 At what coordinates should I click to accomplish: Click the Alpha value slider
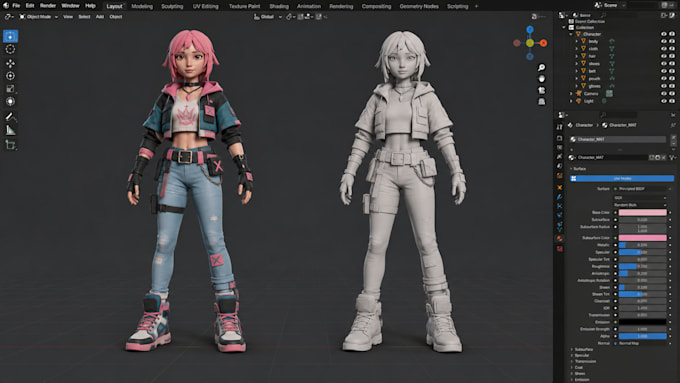642,336
